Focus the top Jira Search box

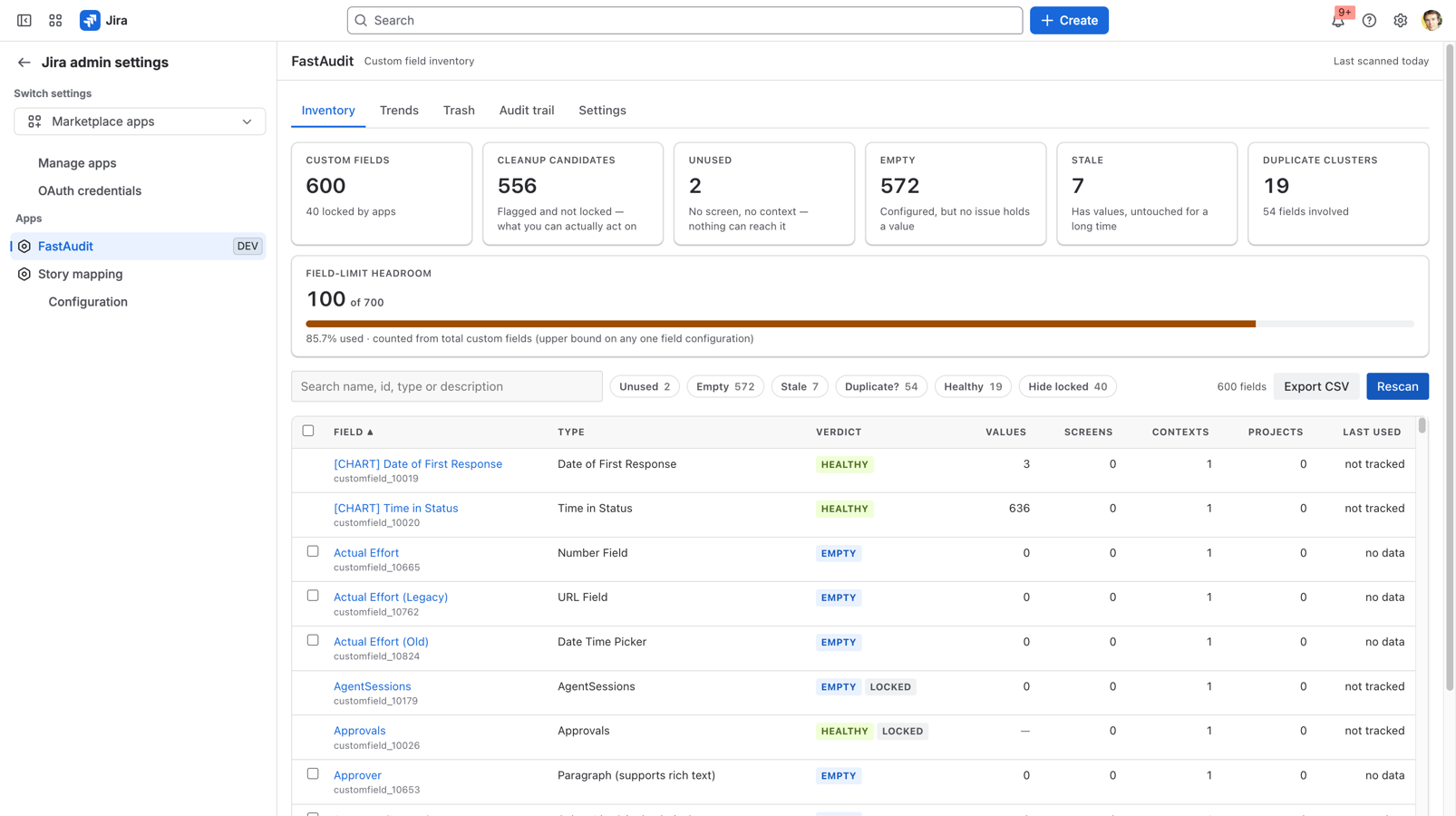point(684,20)
